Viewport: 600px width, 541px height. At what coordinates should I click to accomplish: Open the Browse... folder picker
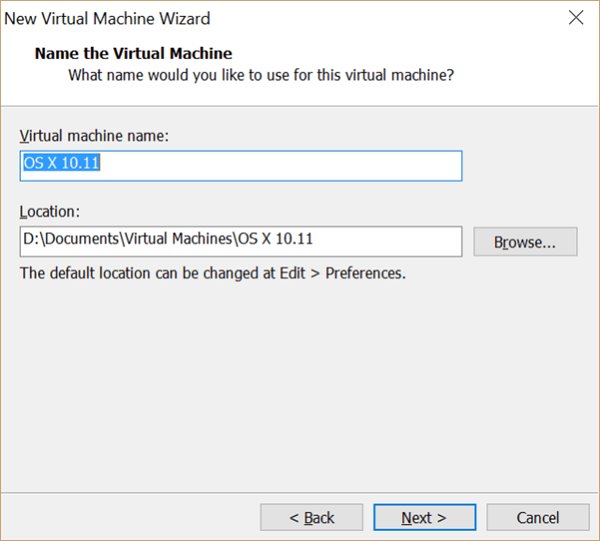[523, 241]
